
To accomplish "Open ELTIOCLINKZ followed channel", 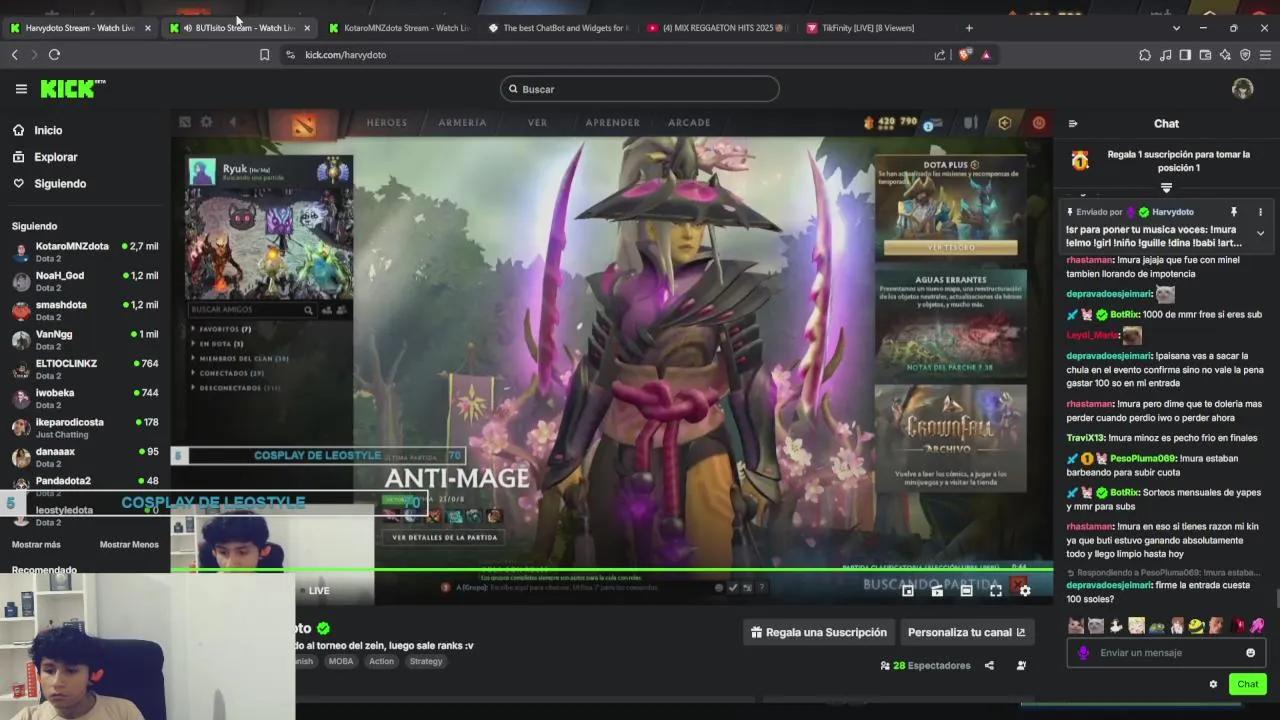I will coord(85,369).
